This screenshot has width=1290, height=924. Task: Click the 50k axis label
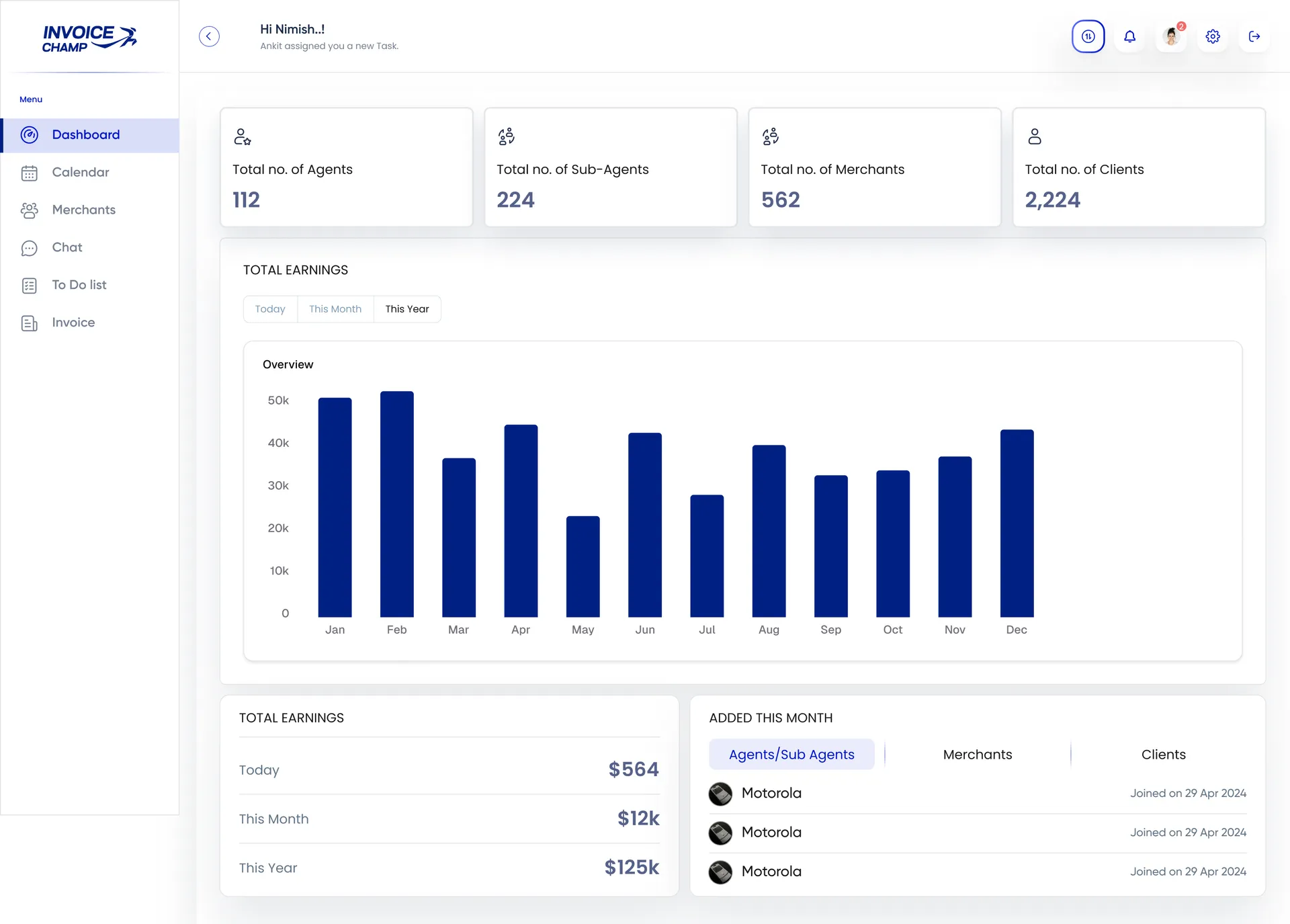click(278, 401)
